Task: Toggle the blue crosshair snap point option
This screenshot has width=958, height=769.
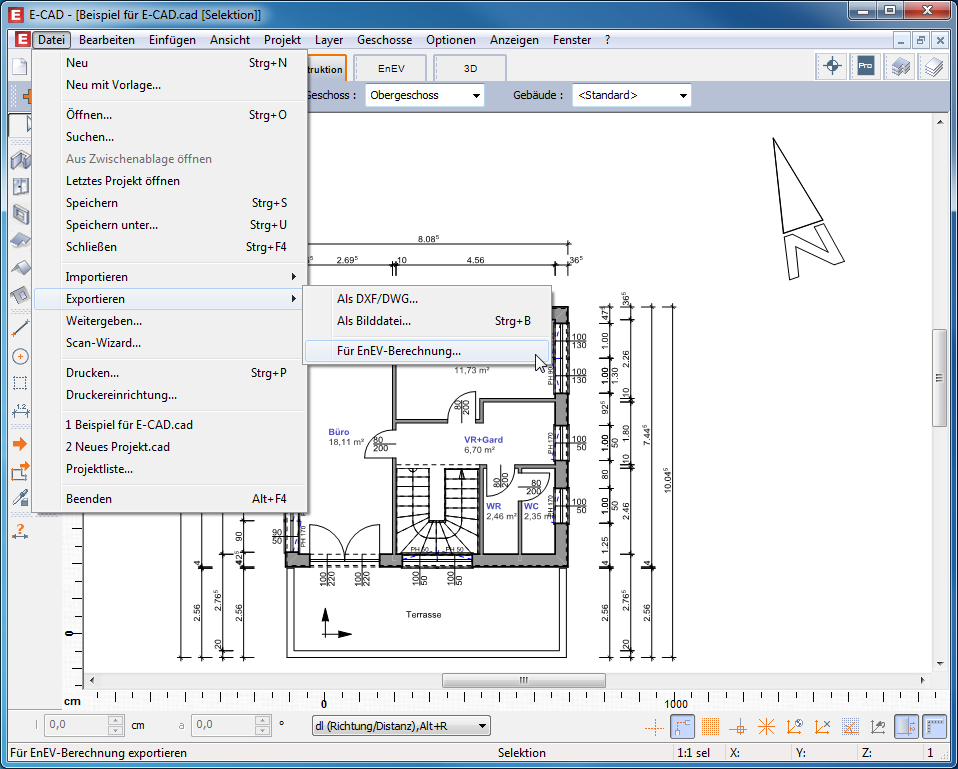Action: [738, 727]
